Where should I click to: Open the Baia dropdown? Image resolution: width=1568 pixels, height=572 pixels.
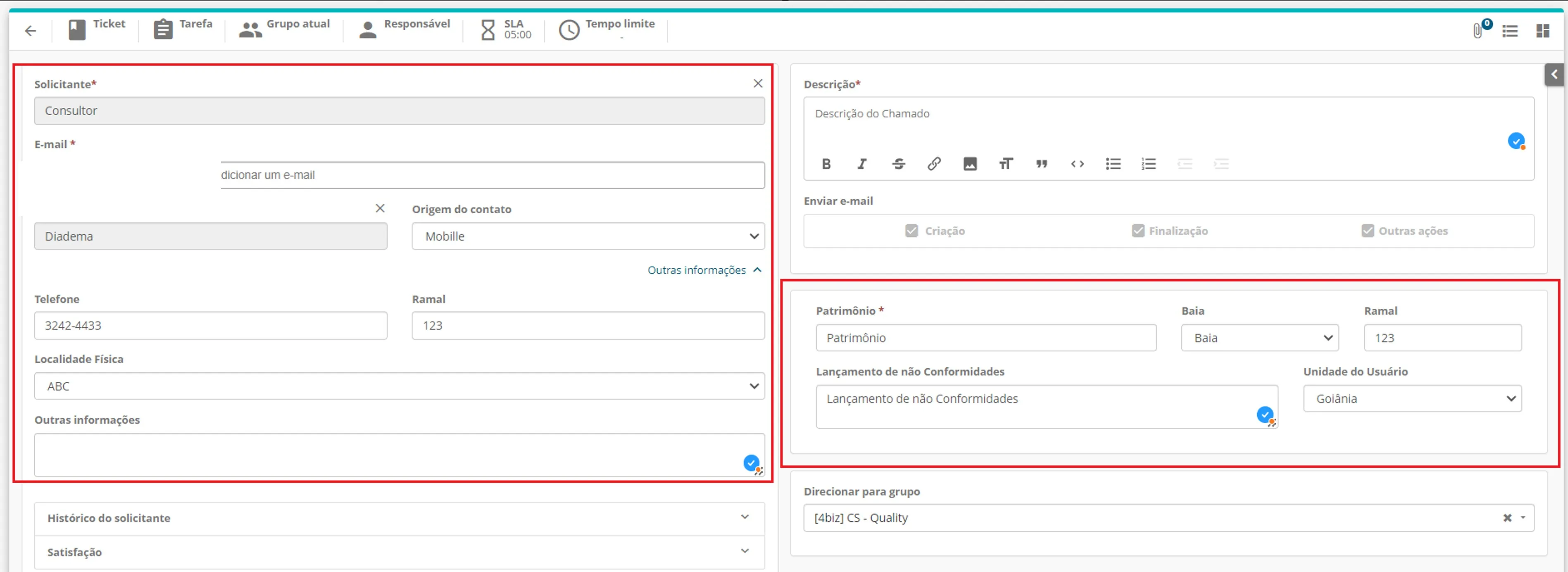[x=1259, y=338]
